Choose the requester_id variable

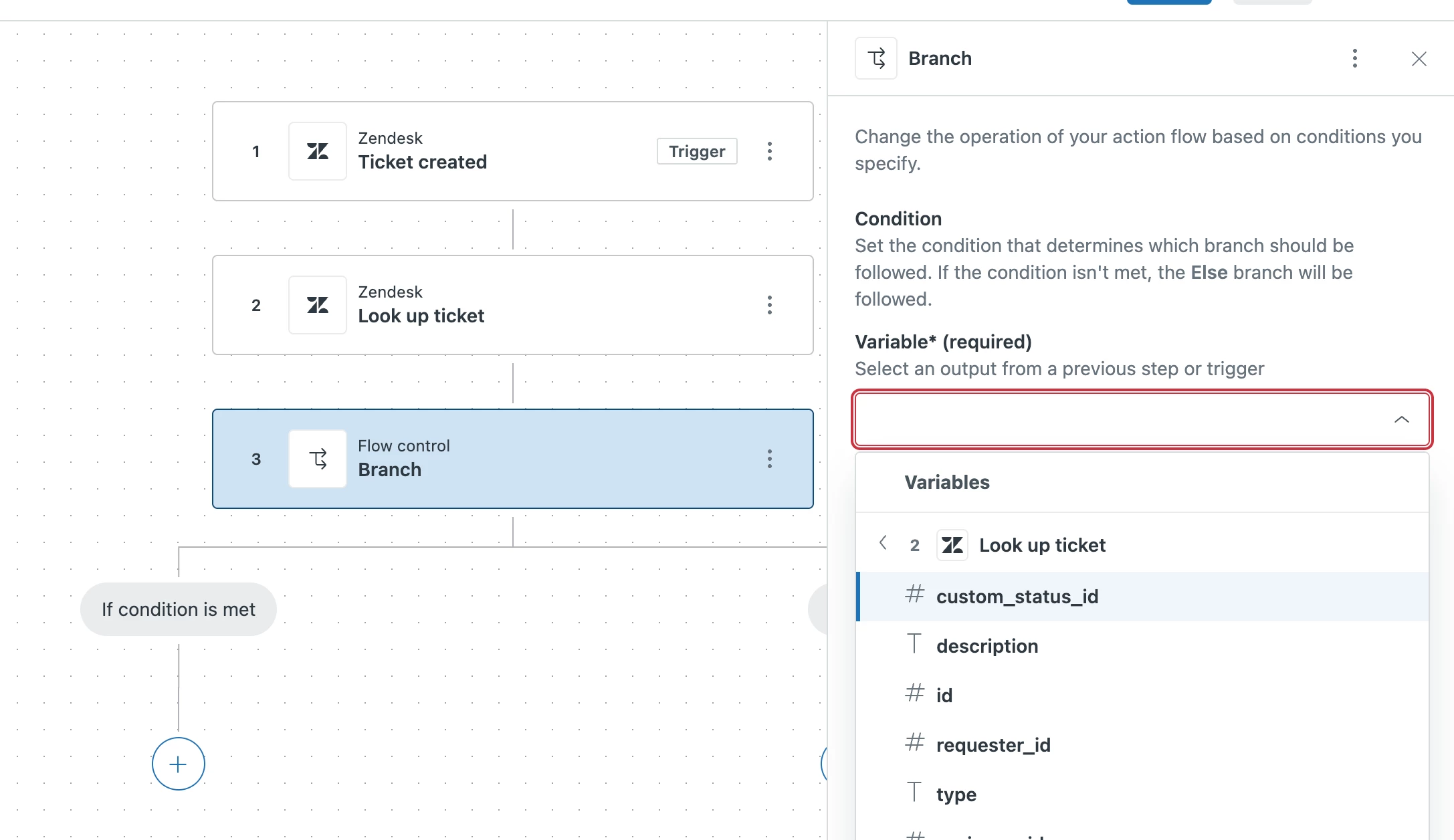tap(993, 745)
